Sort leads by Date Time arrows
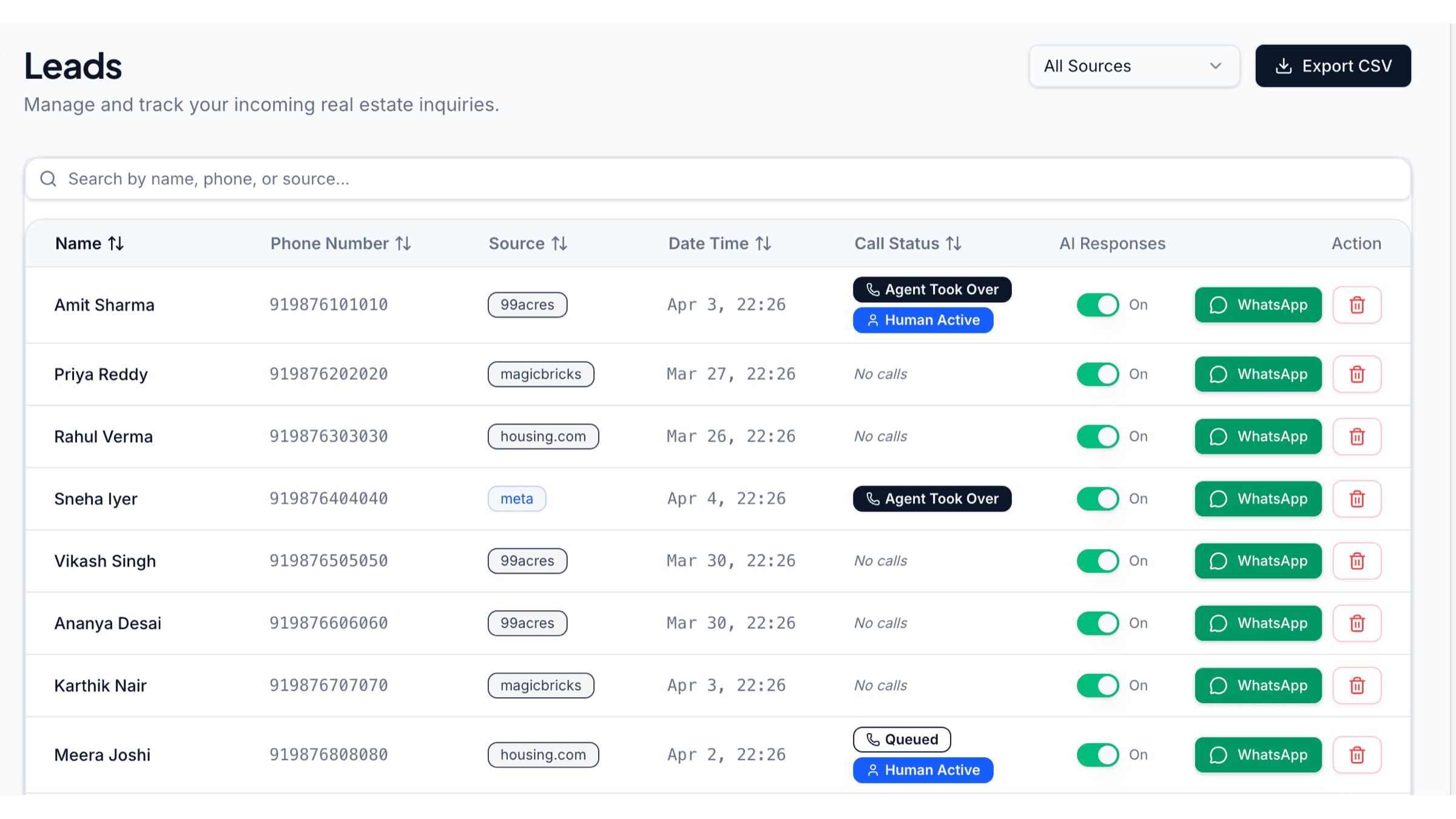 pos(763,243)
